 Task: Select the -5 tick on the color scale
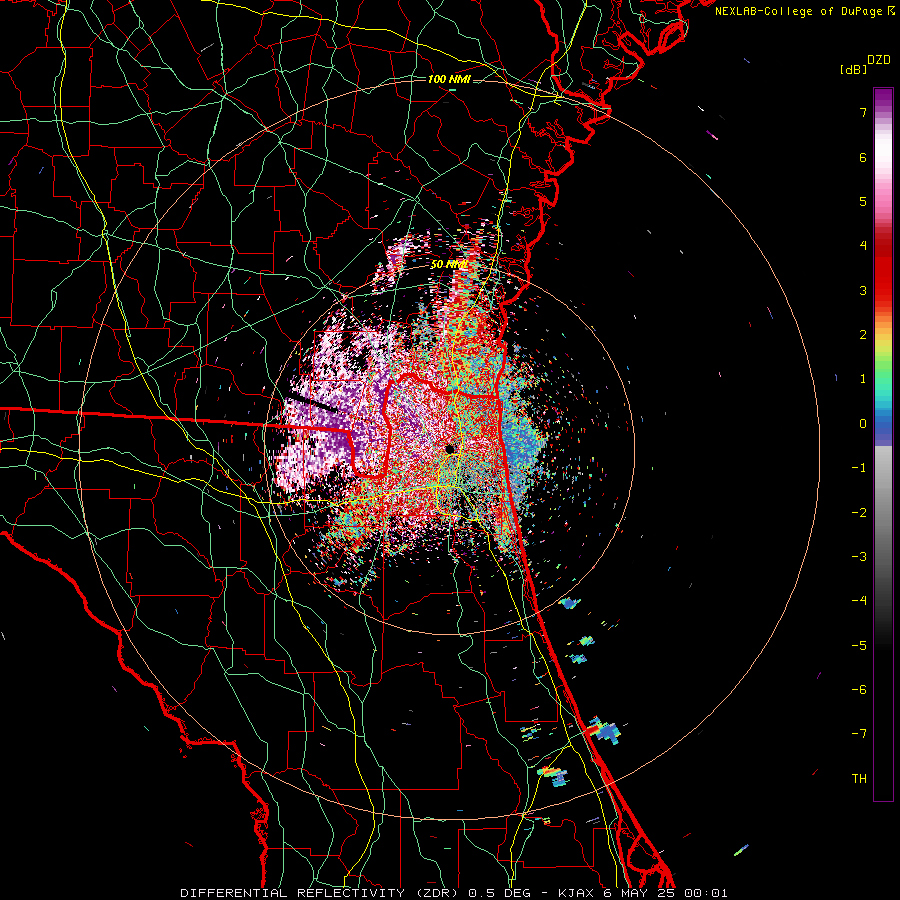(859, 645)
